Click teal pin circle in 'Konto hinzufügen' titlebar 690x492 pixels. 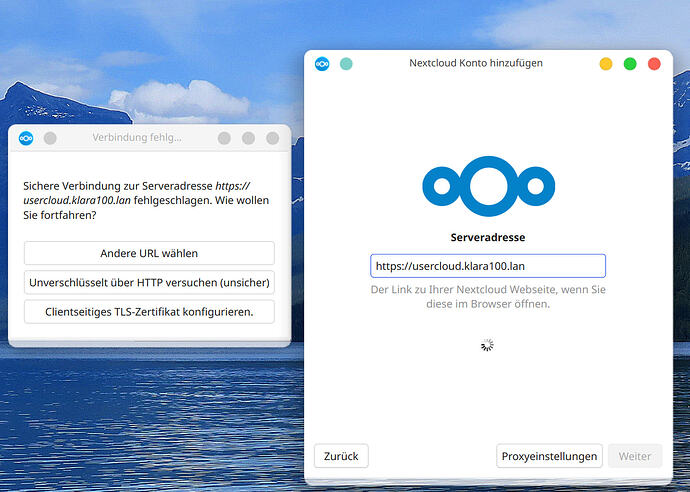[346, 64]
